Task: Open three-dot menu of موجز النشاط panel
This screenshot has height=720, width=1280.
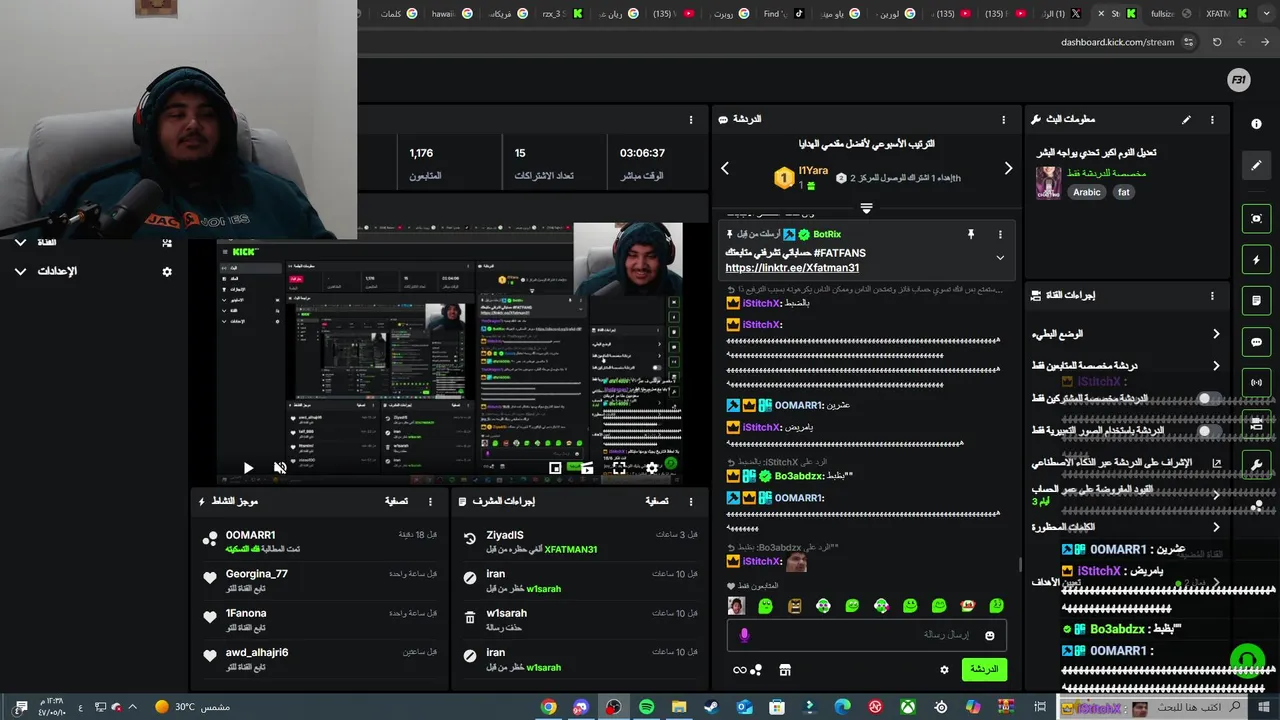Action: pos(431,501)
